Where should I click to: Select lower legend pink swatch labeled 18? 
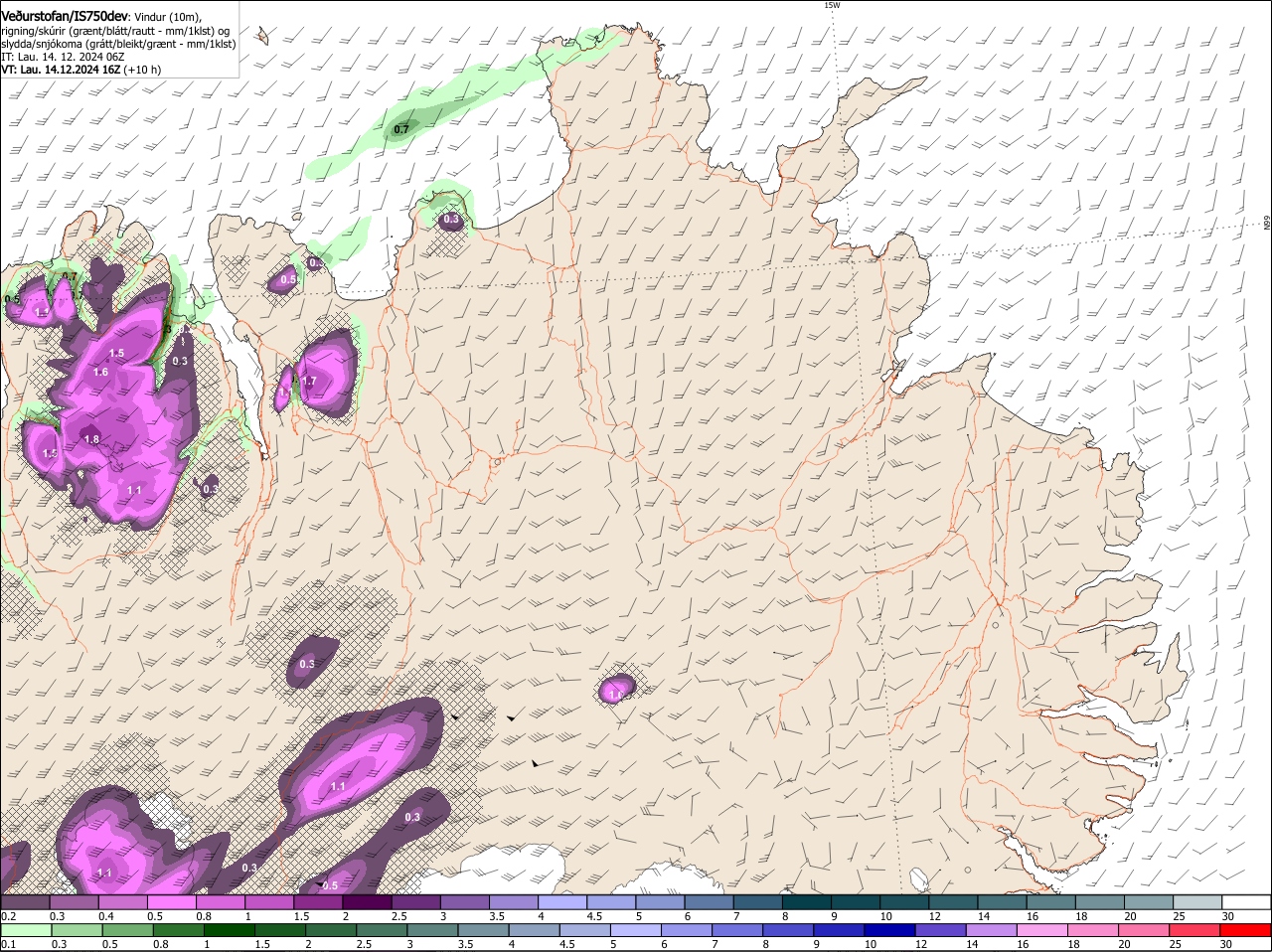(x=1093, y=931)
